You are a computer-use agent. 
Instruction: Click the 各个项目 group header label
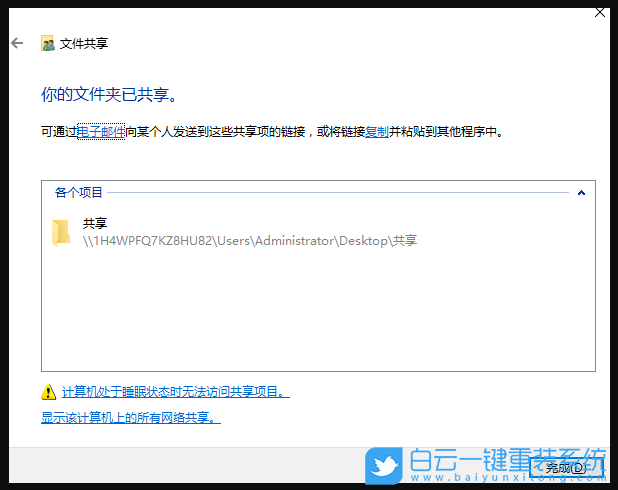pyautogui.click(x=78, y=192)
